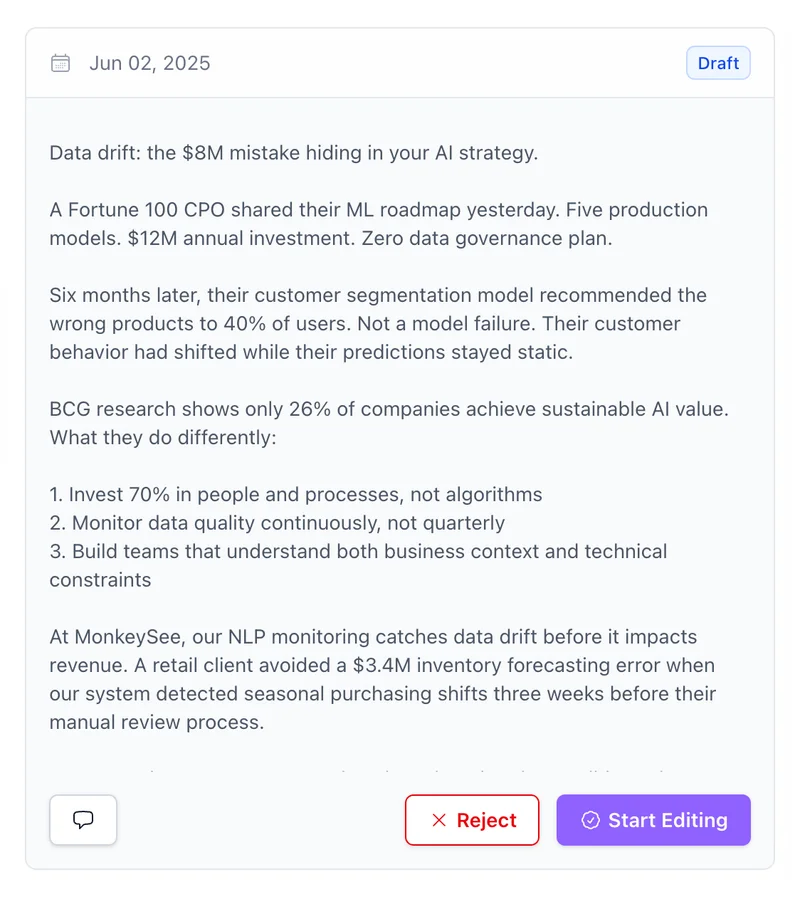Click the X icon inside Reject
This screenshot has width=800, height=897.
click(439, 820)
